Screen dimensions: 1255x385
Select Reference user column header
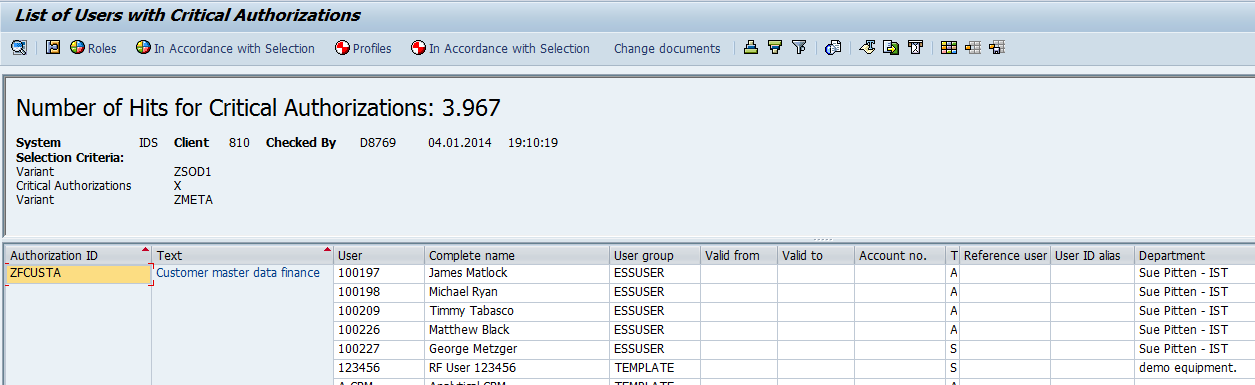1005,255
